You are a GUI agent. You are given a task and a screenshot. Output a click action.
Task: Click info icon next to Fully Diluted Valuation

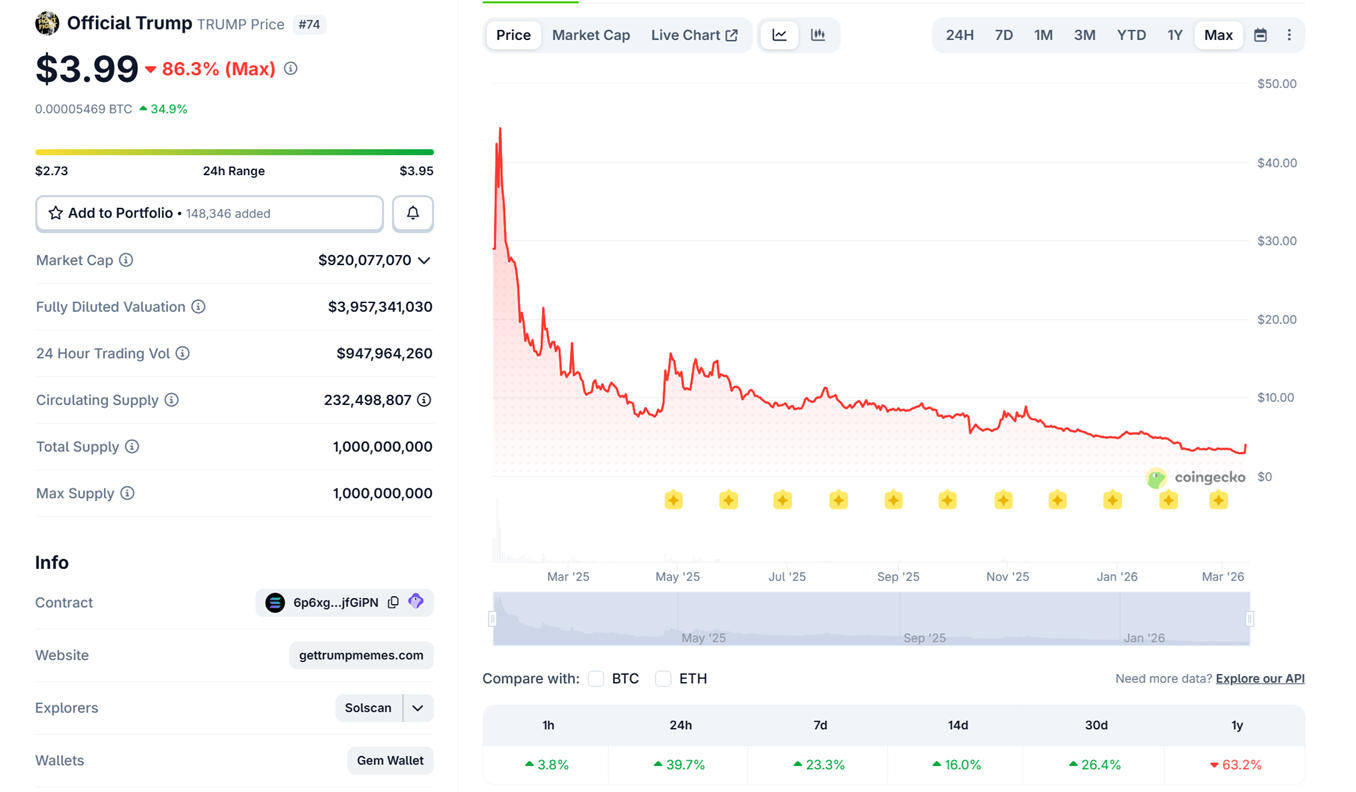198,307
